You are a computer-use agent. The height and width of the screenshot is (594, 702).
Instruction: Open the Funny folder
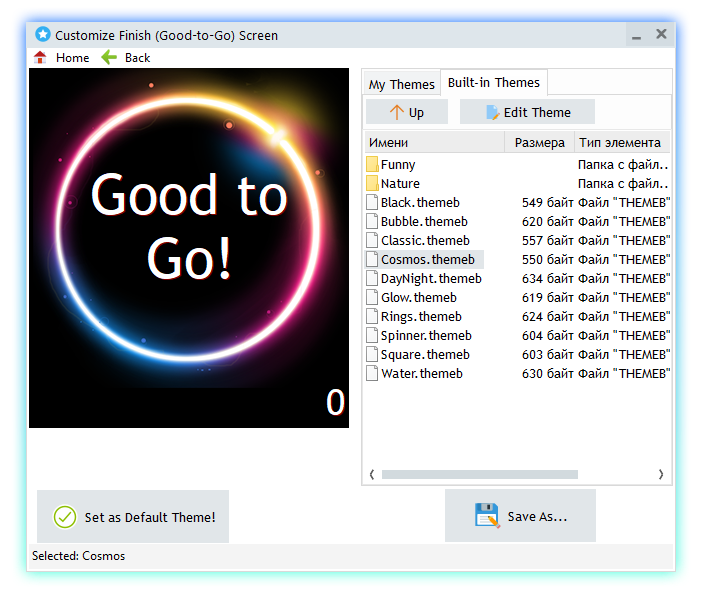[x=397, y=164]
